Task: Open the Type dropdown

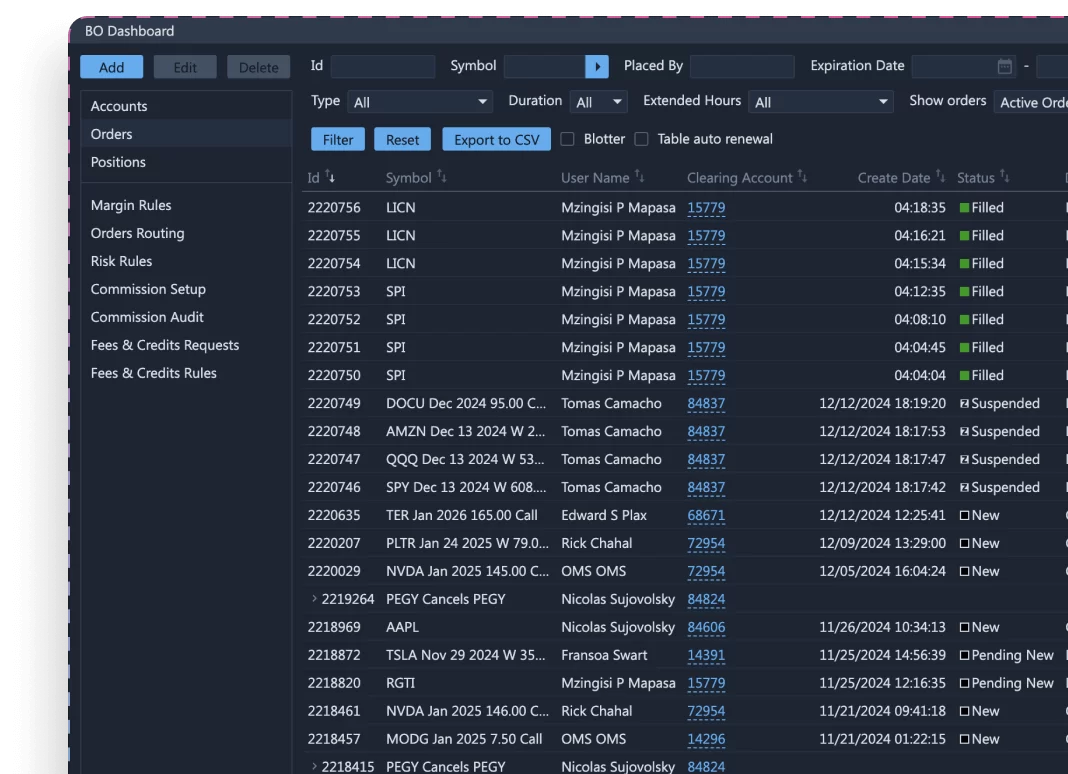Action: [420, 102]
